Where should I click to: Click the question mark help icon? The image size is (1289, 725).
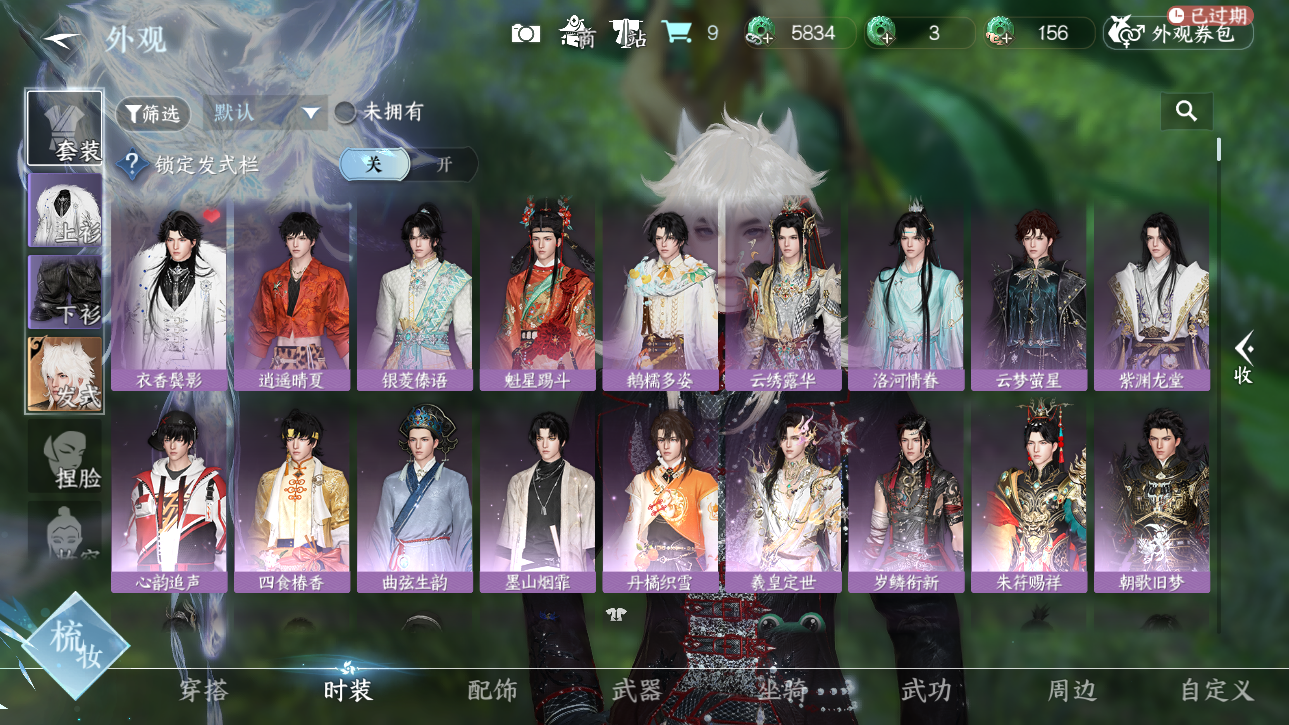tap(132, 165)
